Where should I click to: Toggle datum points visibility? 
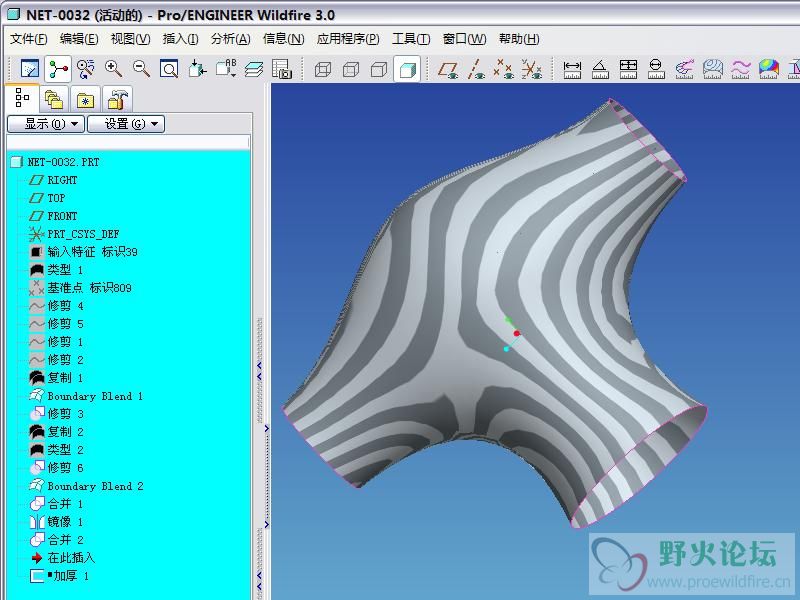tap(504, 69)
